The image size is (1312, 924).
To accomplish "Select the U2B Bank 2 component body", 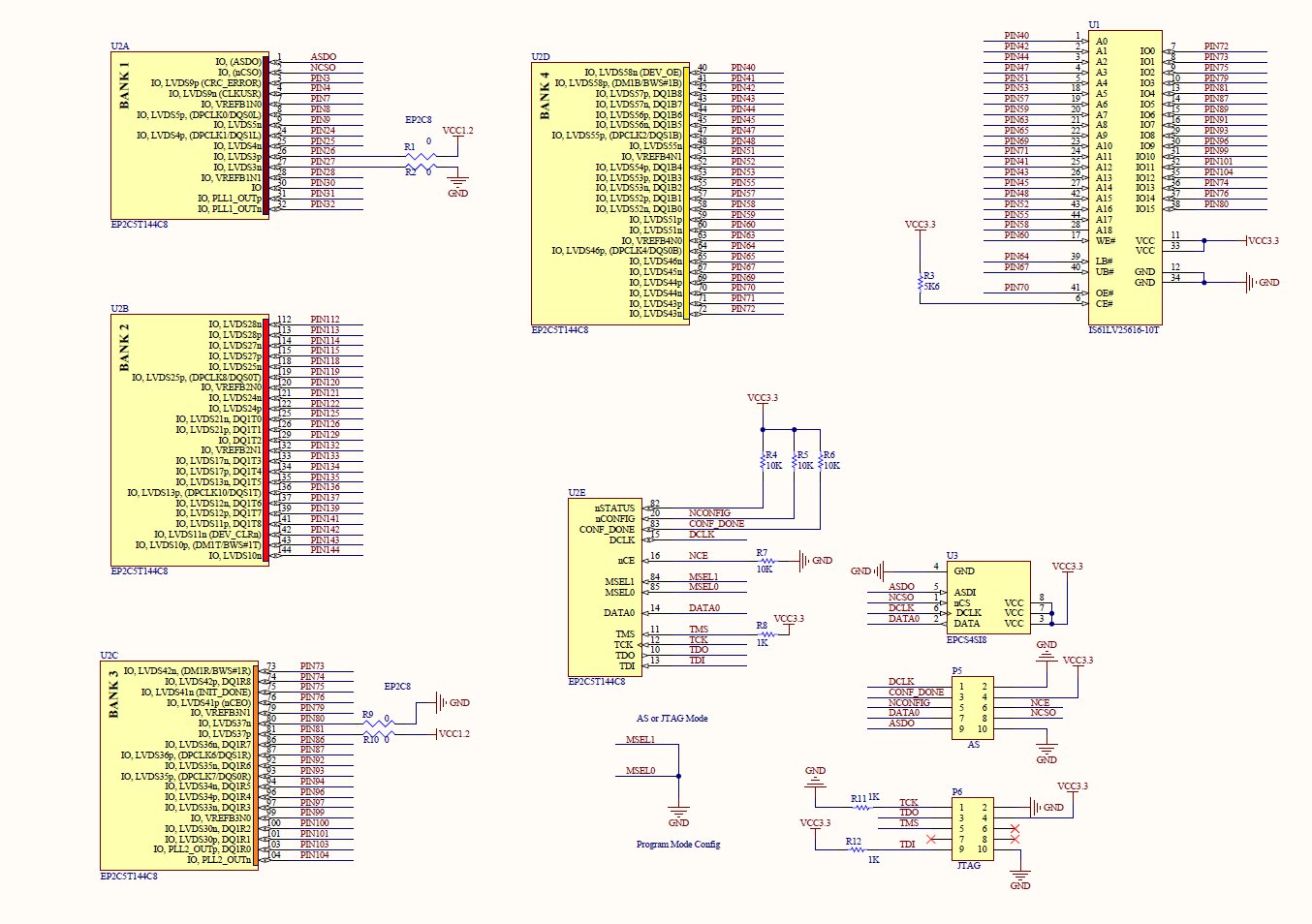I will coord(190,441).
